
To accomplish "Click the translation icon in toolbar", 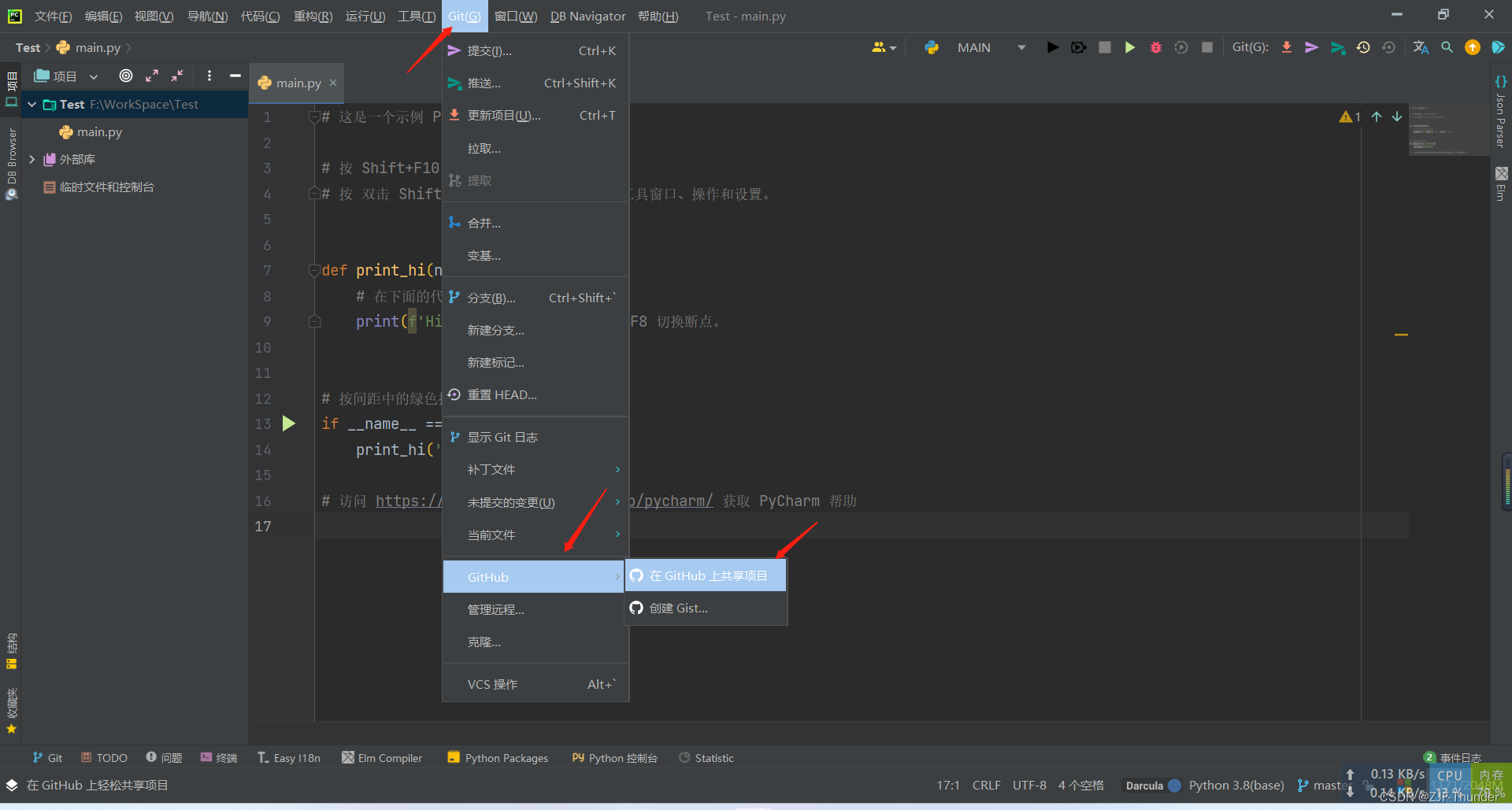I will (1421, 47).
